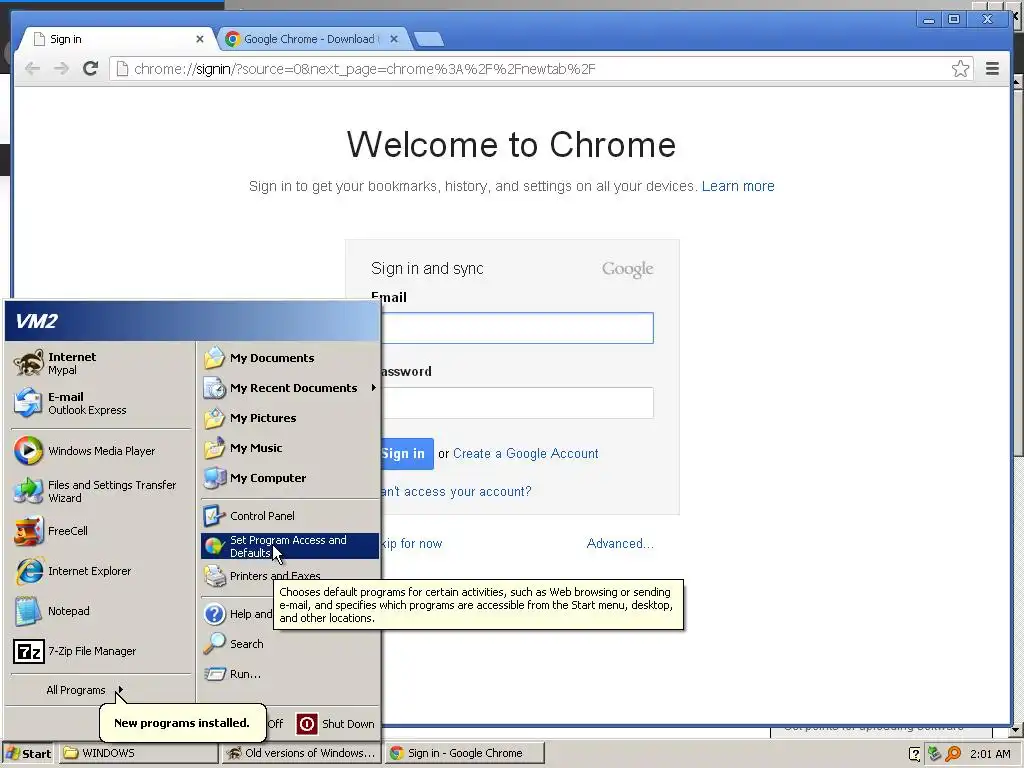Open Search from Start menu
This screenshot has width=1024, height=768.
coord(289,644)
